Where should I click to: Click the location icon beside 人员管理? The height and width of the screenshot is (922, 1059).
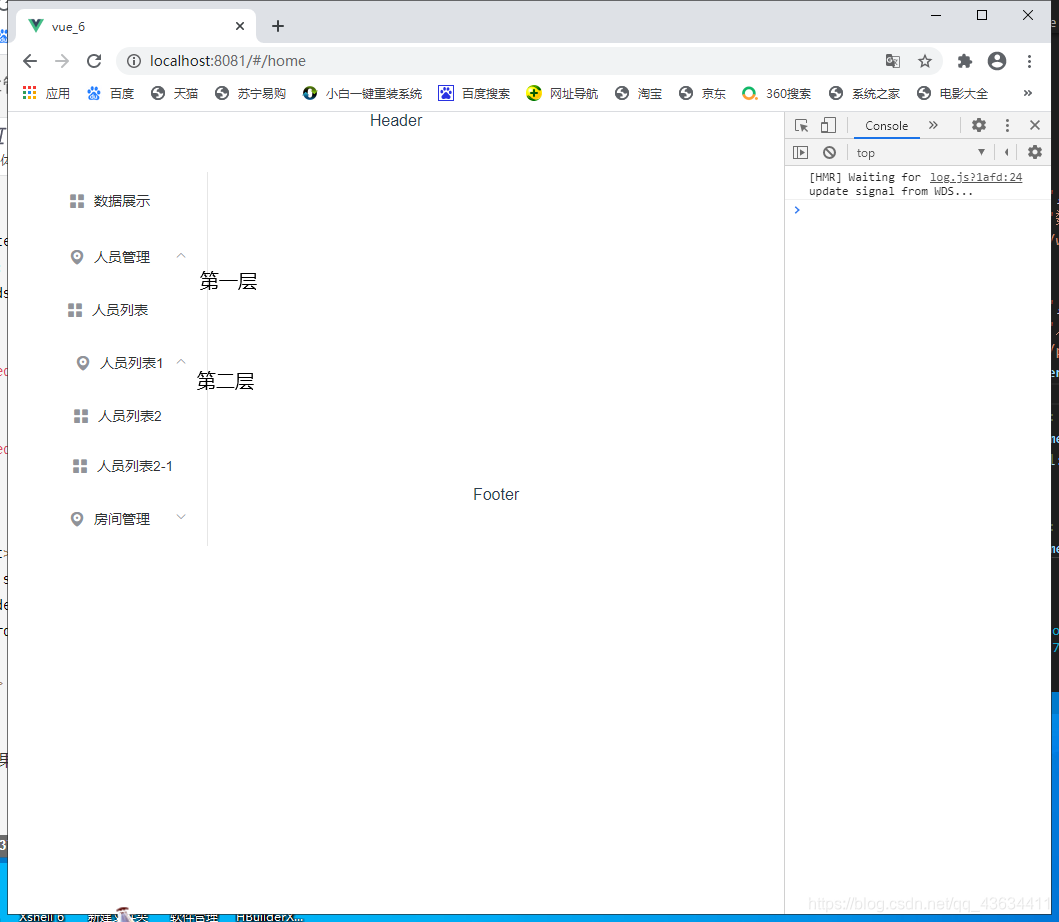(x=77, y=257)
